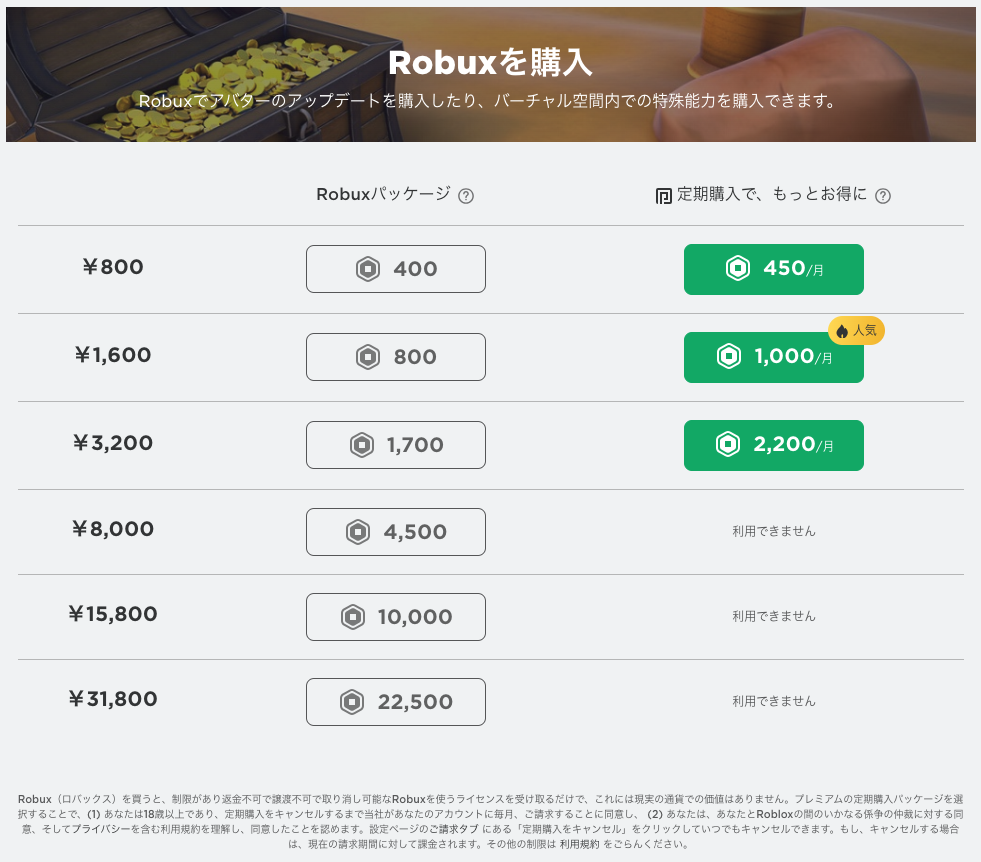Subscribe to the 1,000/月 Robux plan
The width and height of the screenshot is (981, 862).
(773, 357)
